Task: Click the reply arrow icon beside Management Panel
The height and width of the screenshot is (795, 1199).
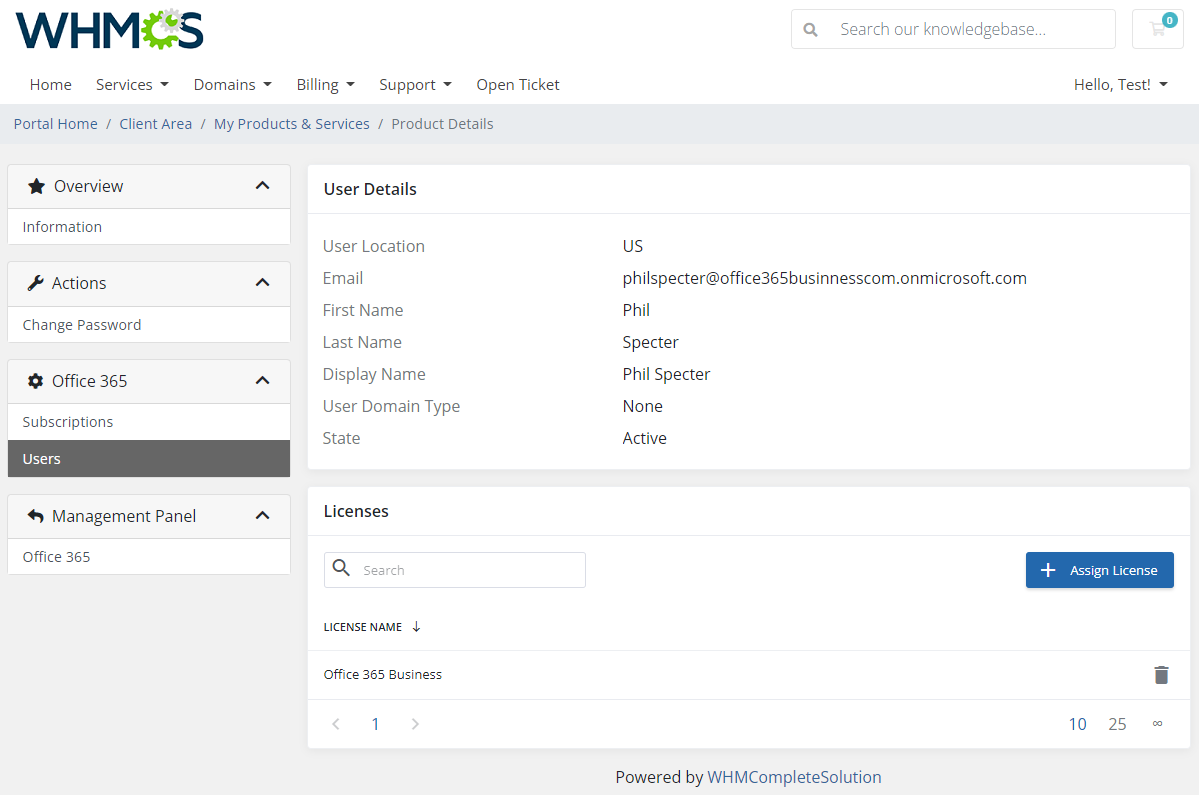Action: point(35,516)
